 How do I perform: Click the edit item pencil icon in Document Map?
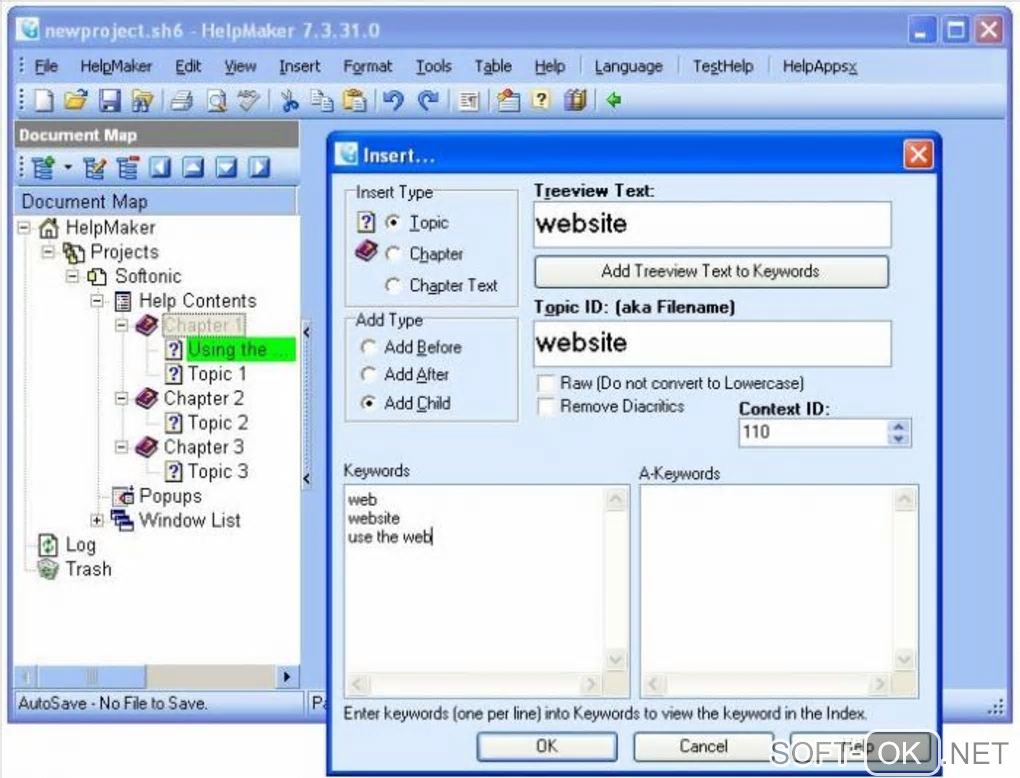pyautogui.click(x=95, y=168)
